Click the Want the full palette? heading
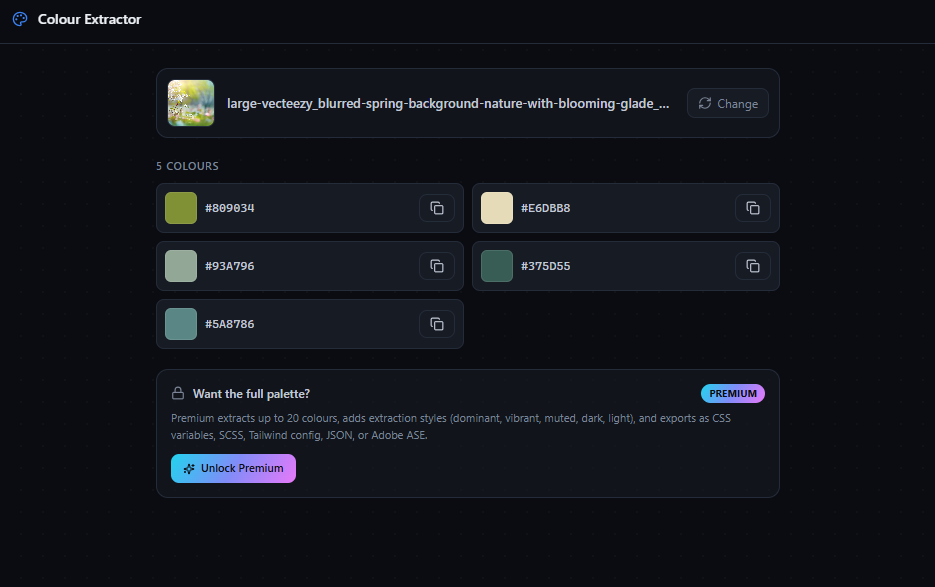 click(x=251, y=394)
